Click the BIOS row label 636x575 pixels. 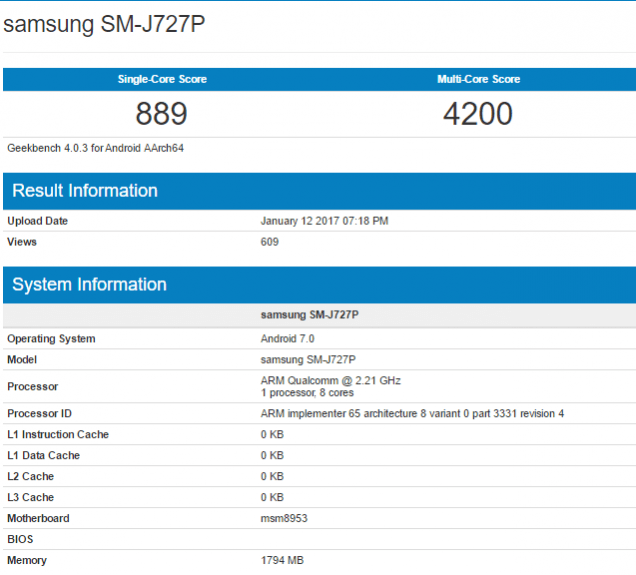coord(20,539)
